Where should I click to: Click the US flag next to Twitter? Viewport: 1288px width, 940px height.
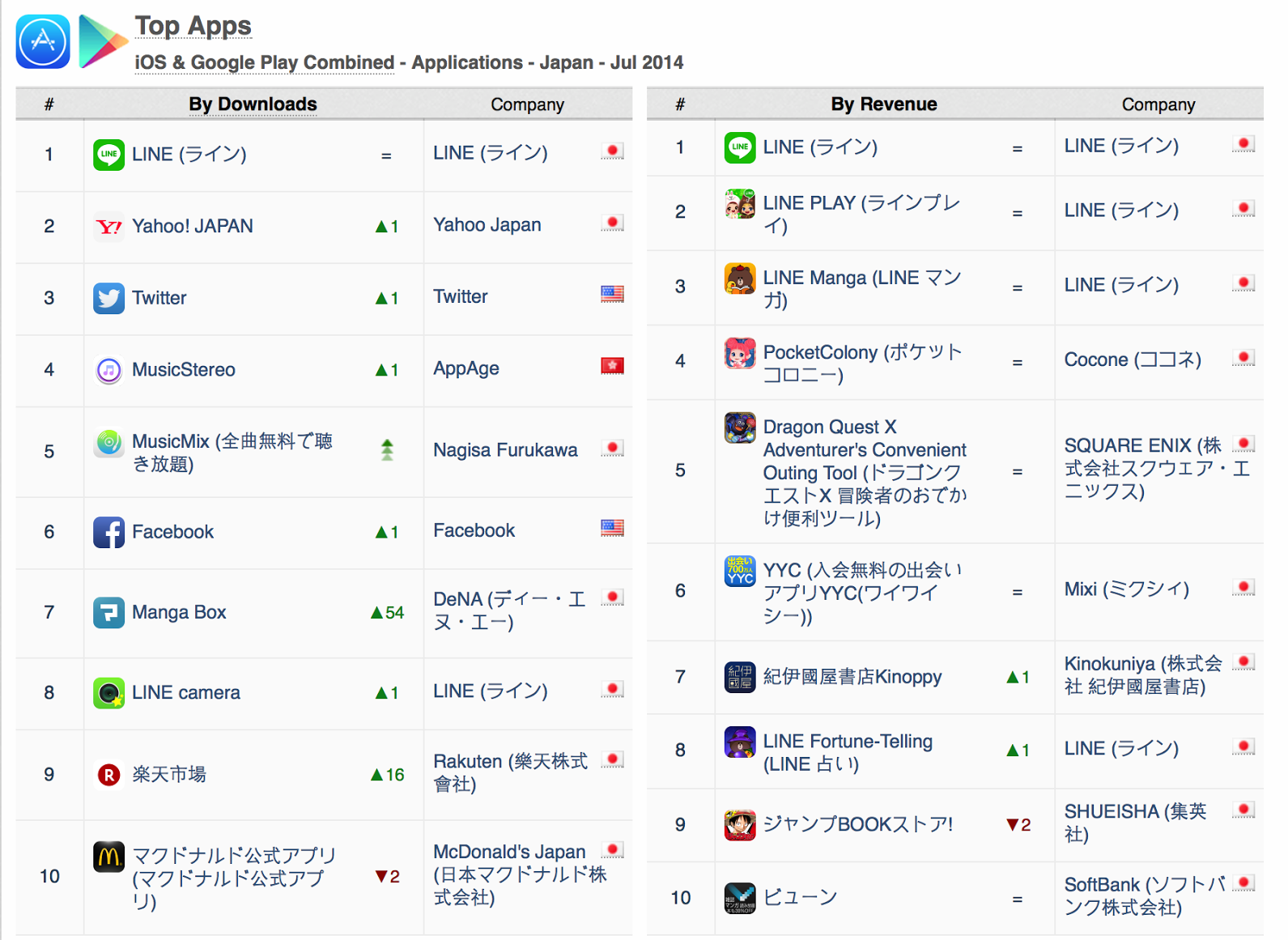(612, 294)
